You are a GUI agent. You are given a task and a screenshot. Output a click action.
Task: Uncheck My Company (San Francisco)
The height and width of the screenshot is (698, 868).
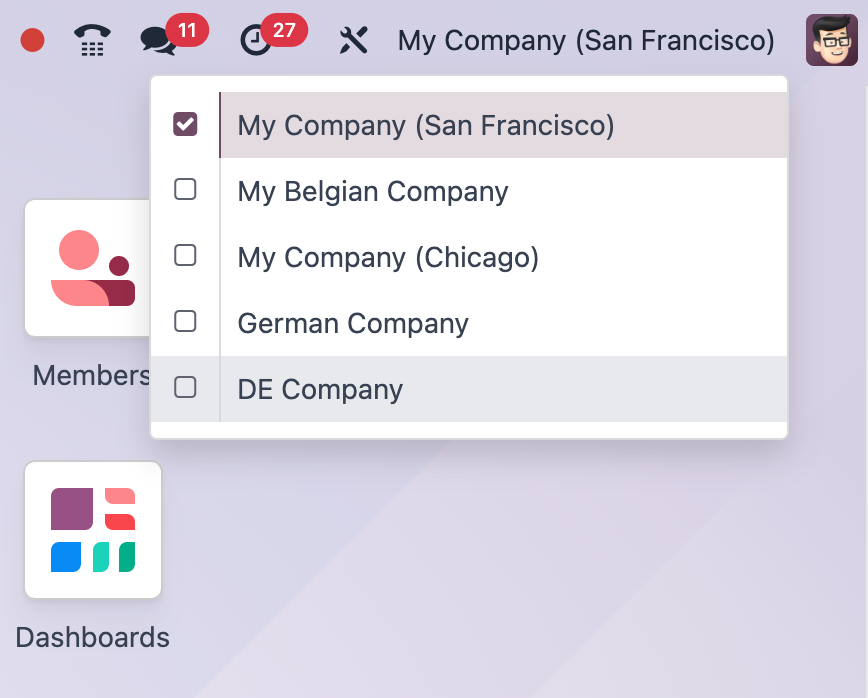tap(185, 125)
